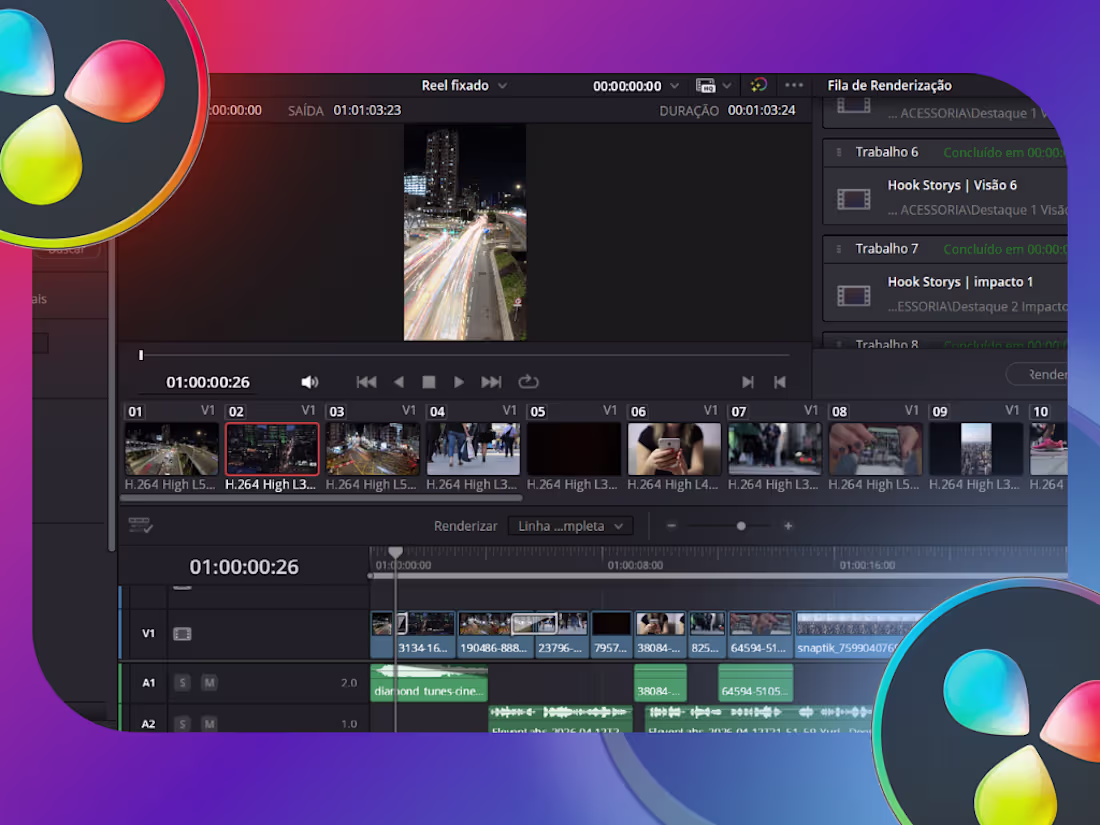Click the timeline zoom slider handle

pos(741,526)
